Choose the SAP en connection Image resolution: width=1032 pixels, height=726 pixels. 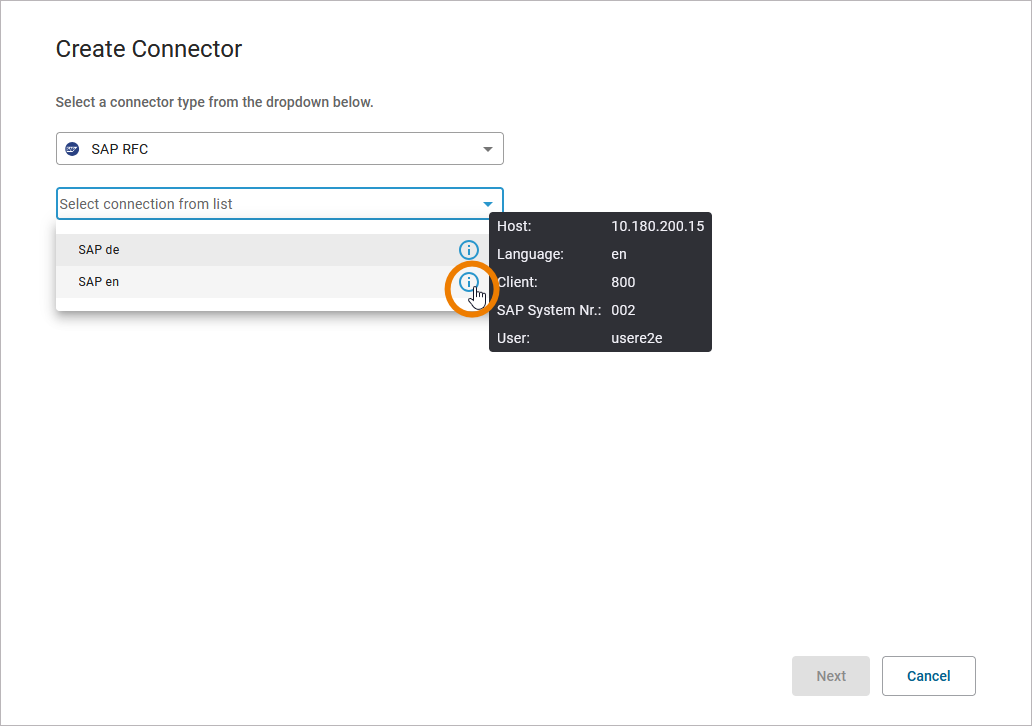tap(99, 282)
